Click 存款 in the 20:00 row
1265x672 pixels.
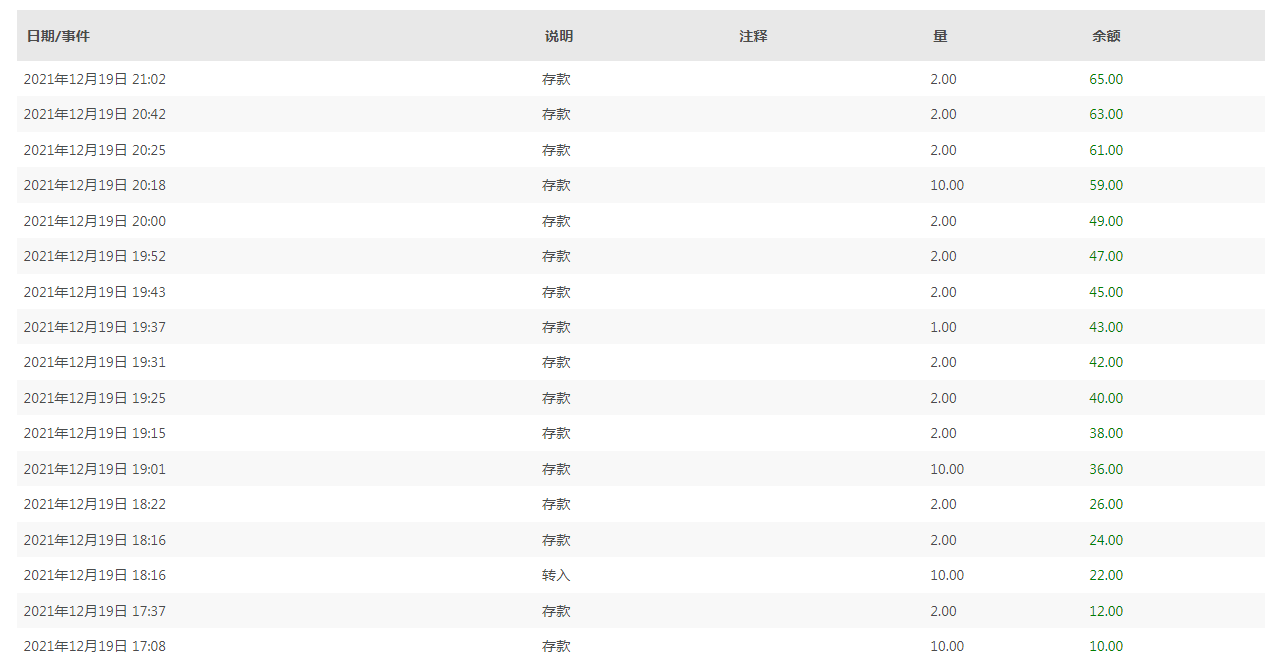(x=556, y=221)
